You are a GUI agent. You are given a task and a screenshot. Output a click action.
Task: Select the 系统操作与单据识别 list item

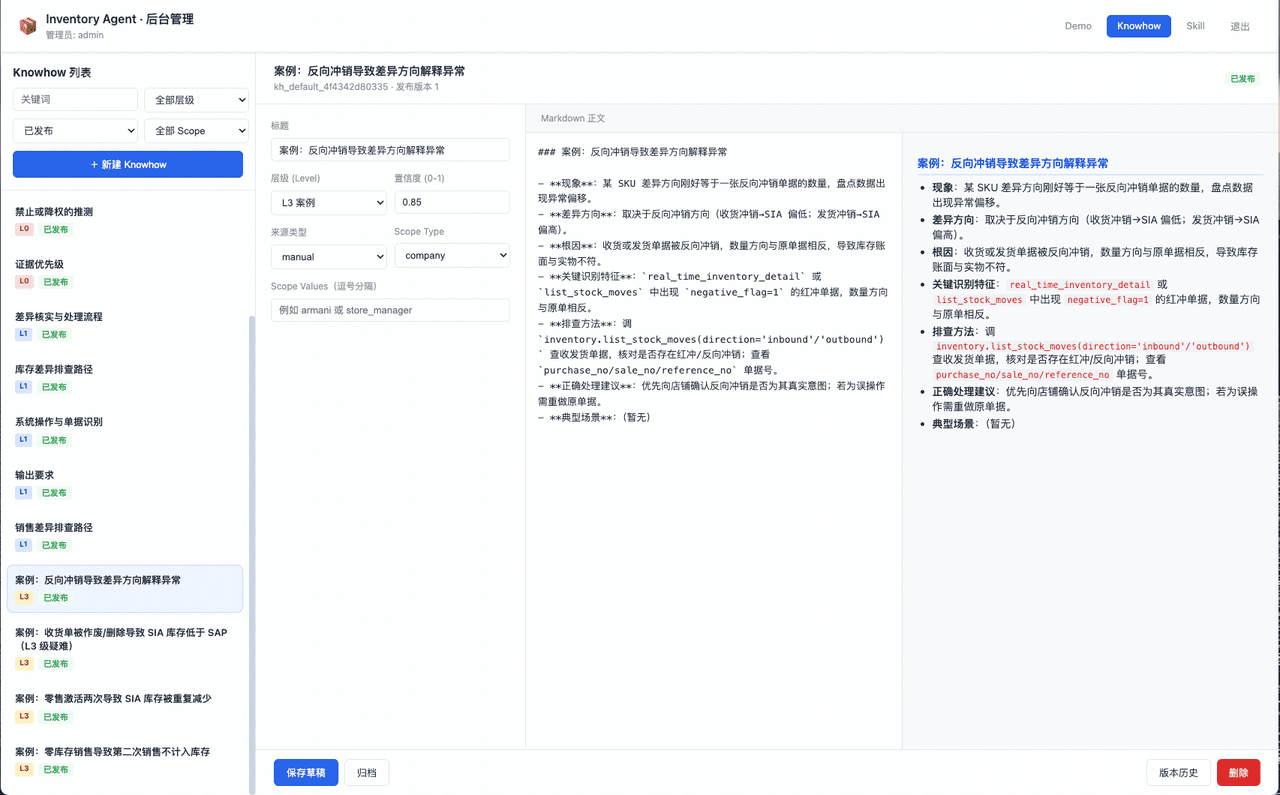click(125, 430)
